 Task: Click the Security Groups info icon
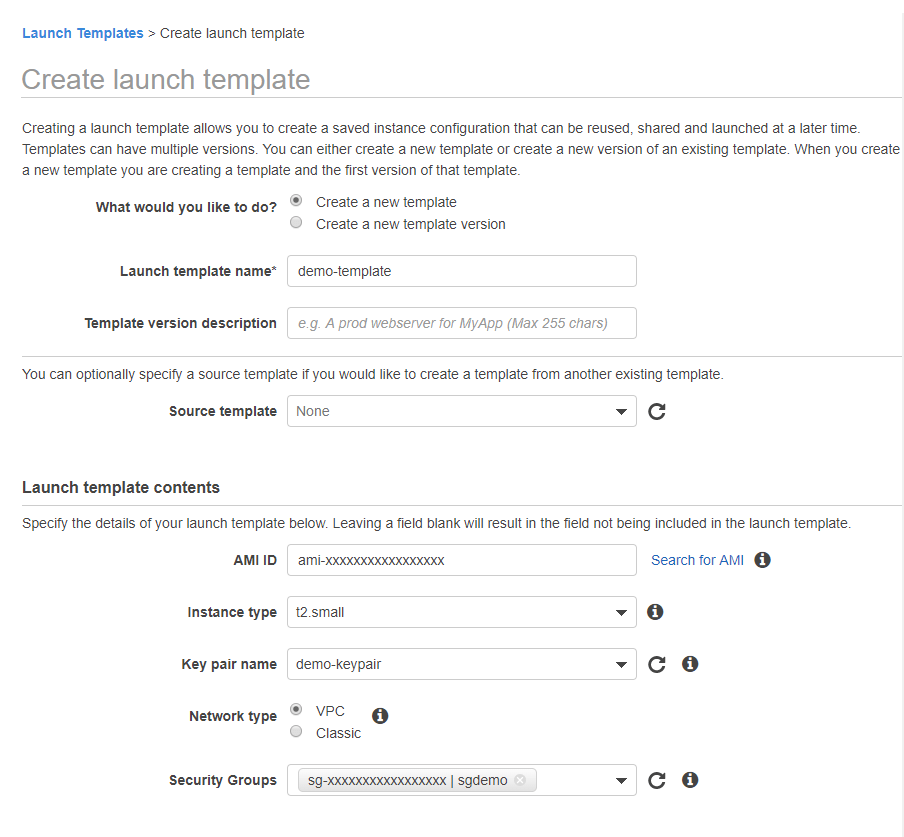click(x=690, y=780)
